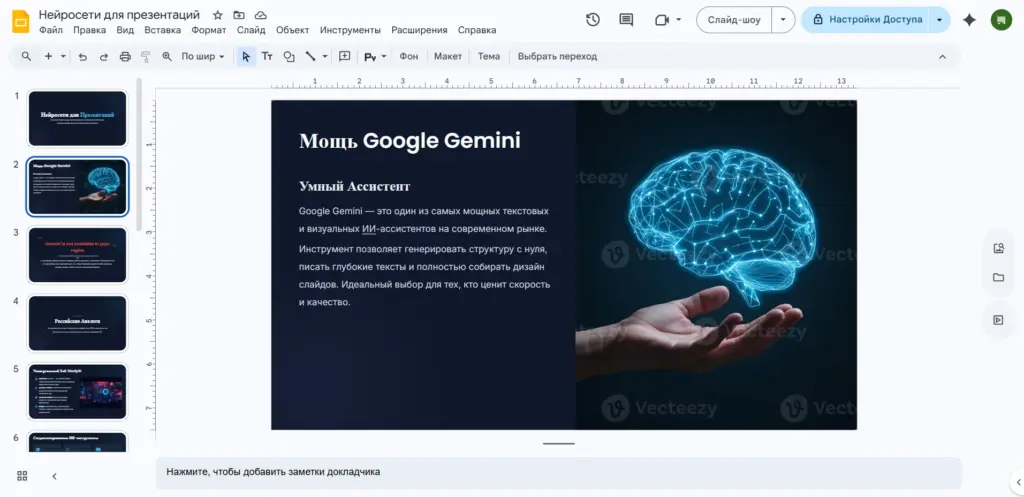1024x497 pixels.
Task: Print the presentation
Action: (125, 57)
